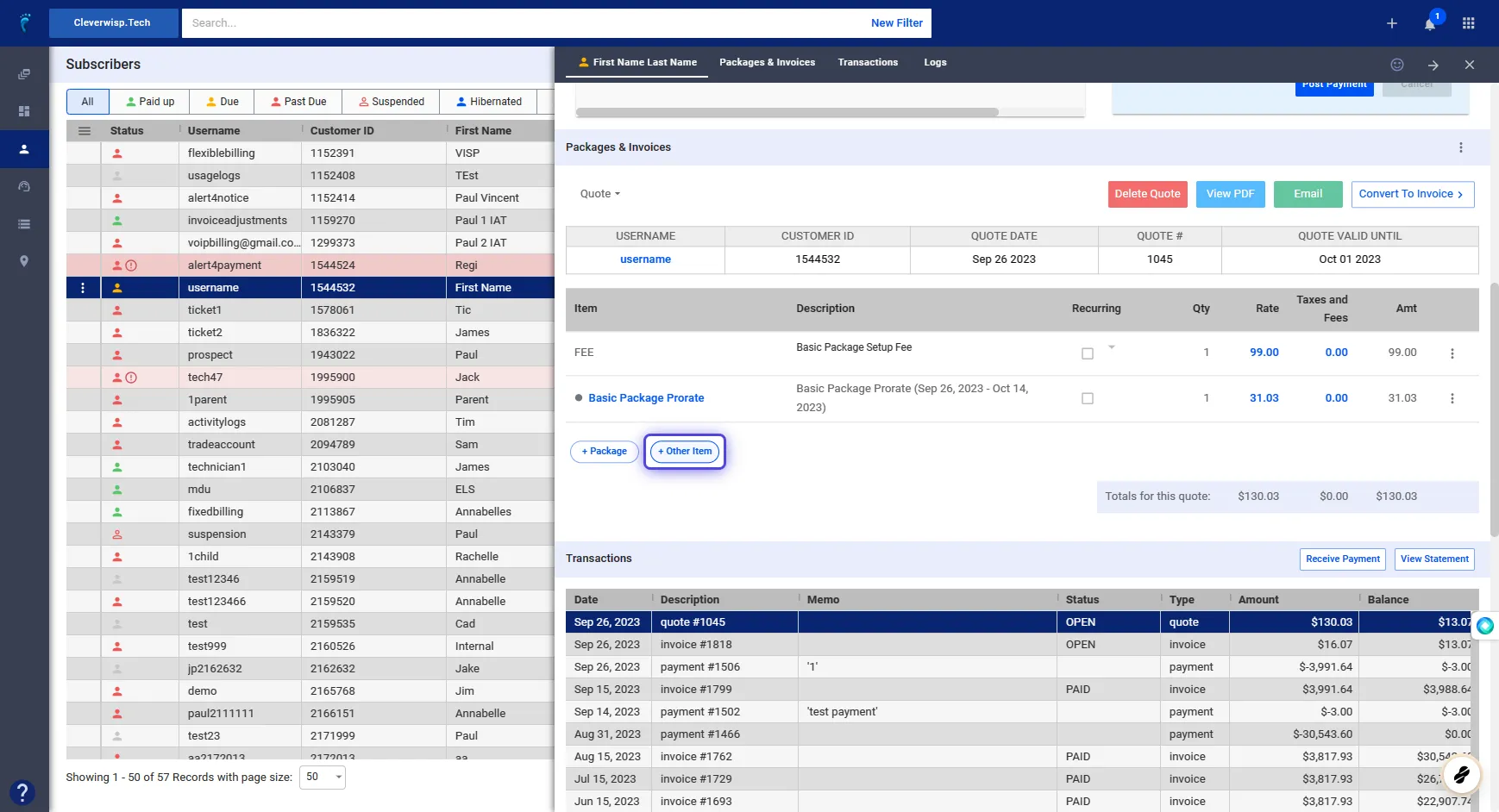Click the Cleverwisp logo icon
The height and width of the screenshot is (812, 1499).
click(x=24, y=22)
